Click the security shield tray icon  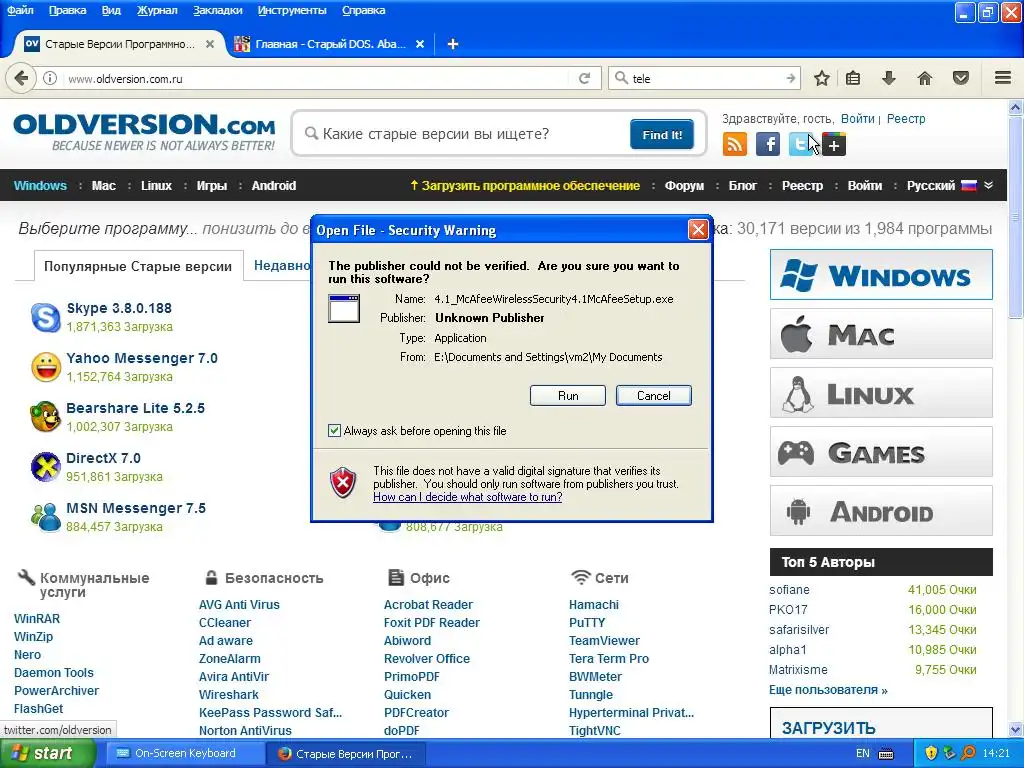click(x=931, y=754)
